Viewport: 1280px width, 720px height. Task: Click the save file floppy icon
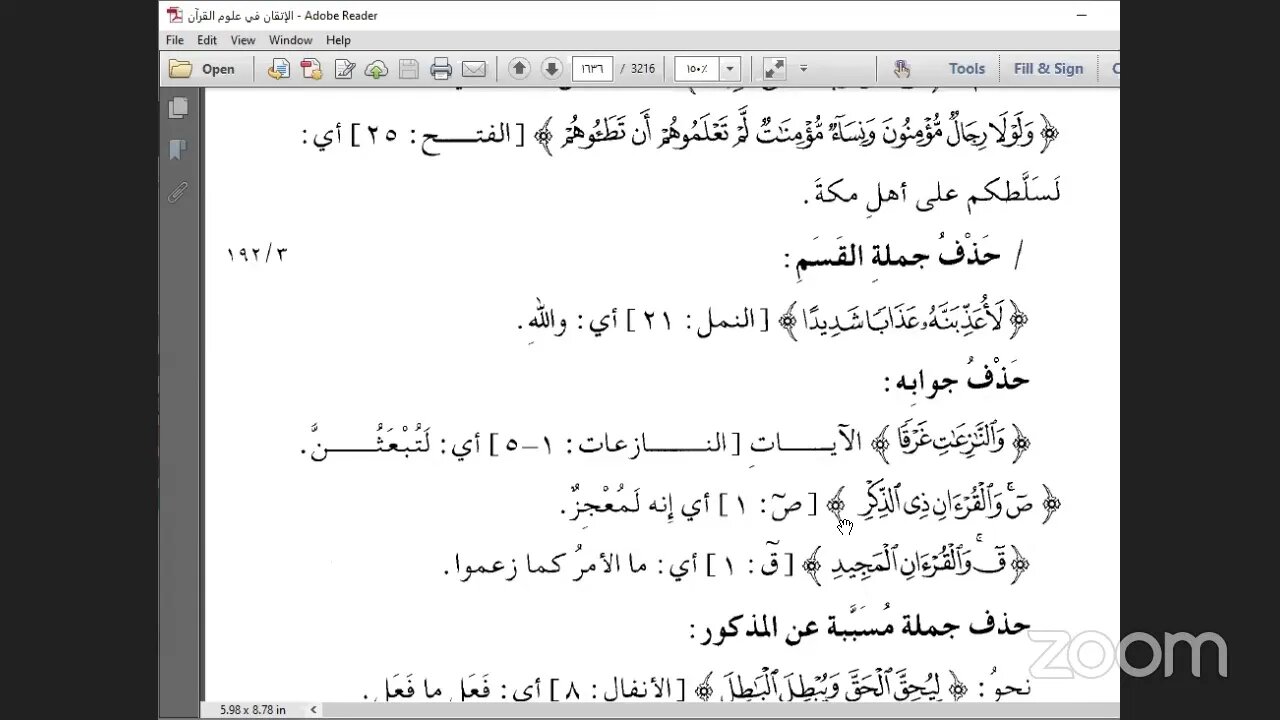pos(408,69)
